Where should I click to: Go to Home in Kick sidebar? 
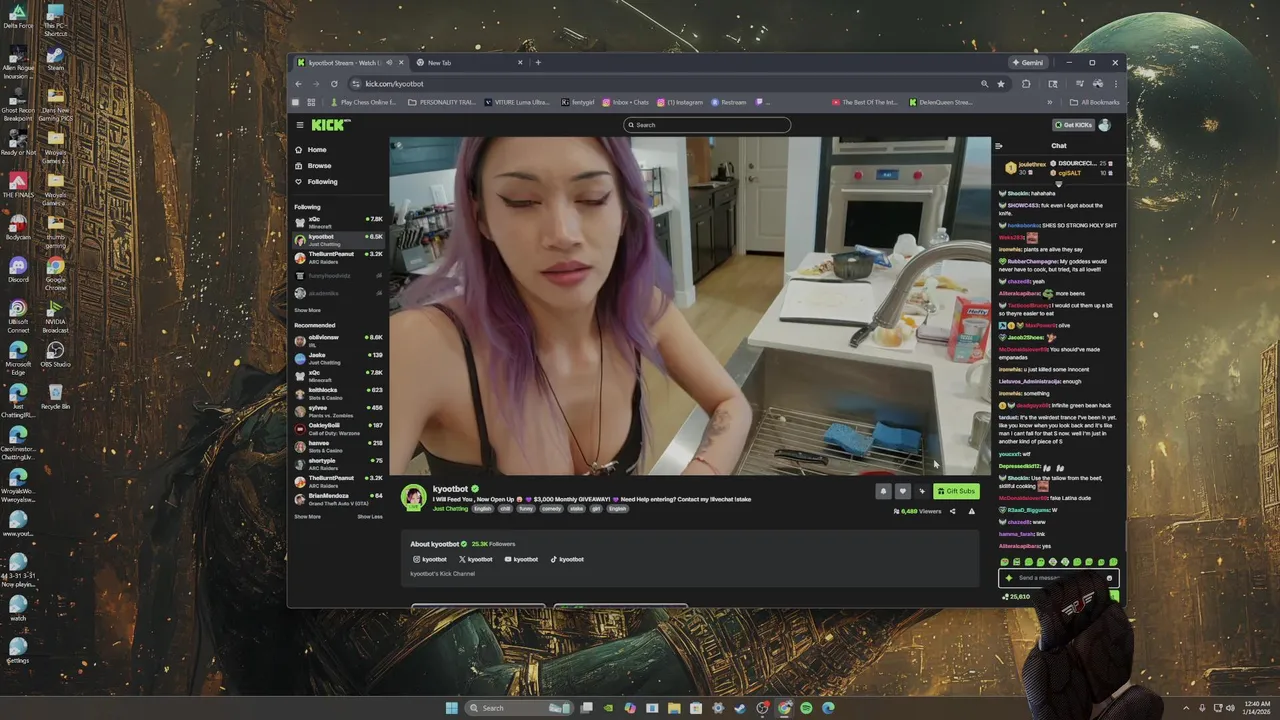coord(310,150)
